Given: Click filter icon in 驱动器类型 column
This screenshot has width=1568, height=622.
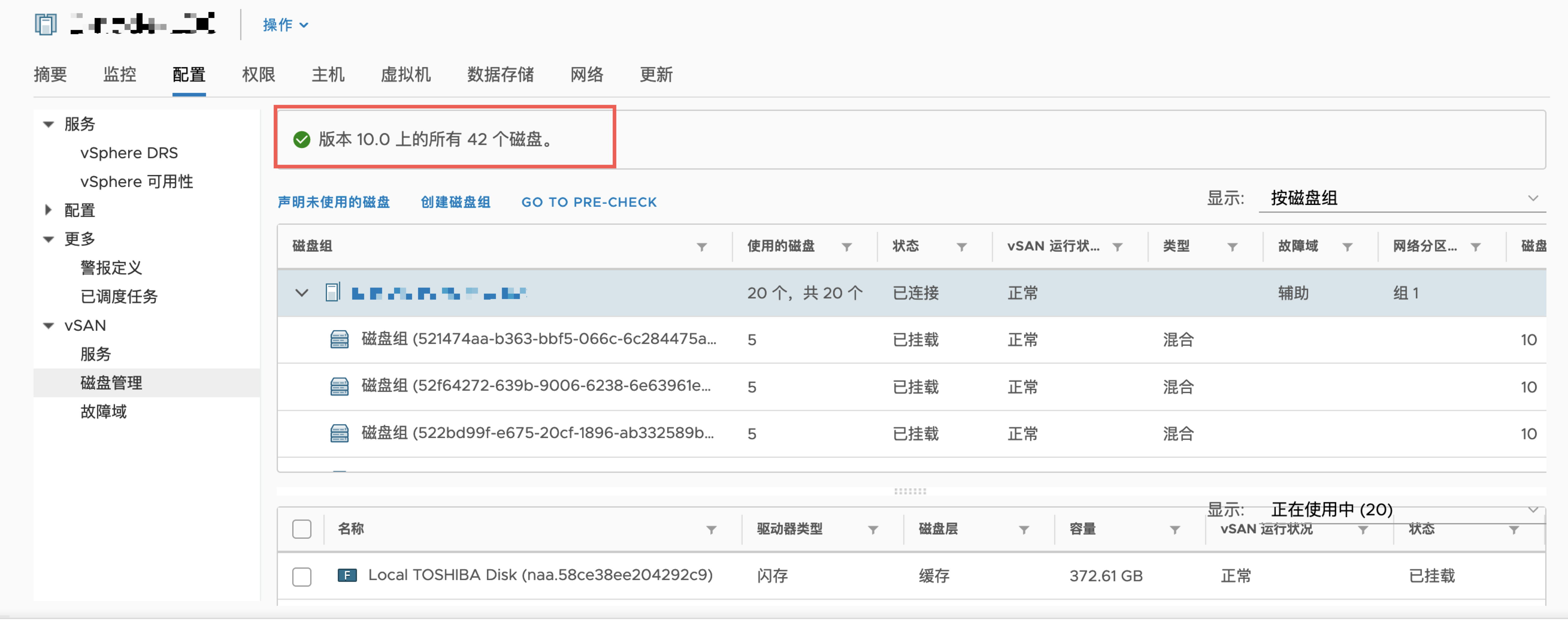Looking at the screenshot, I should pyautogui.click(x=873, y=530).
